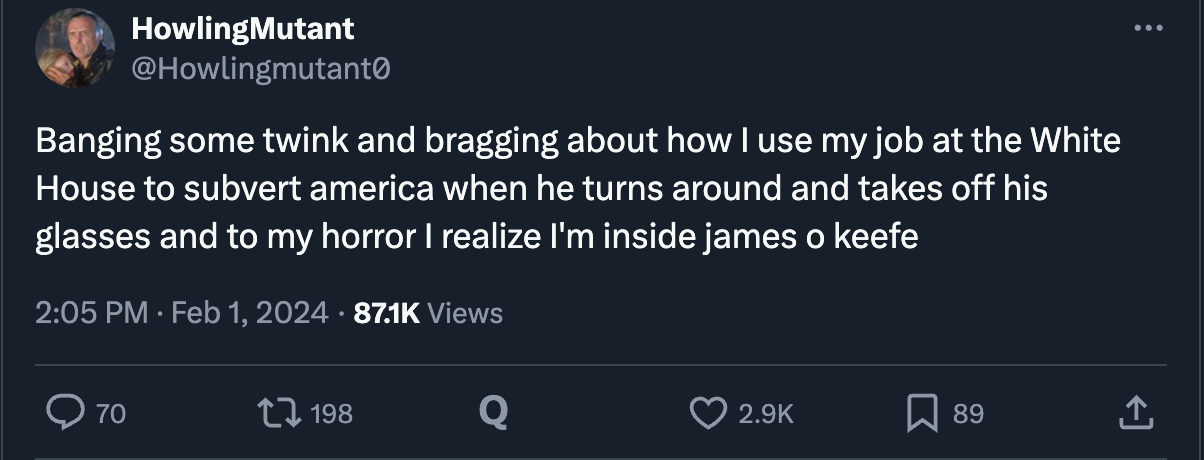Click the 89 bookmarks count
Viewport: 1204px width, 460px height.
click(968, 413)
